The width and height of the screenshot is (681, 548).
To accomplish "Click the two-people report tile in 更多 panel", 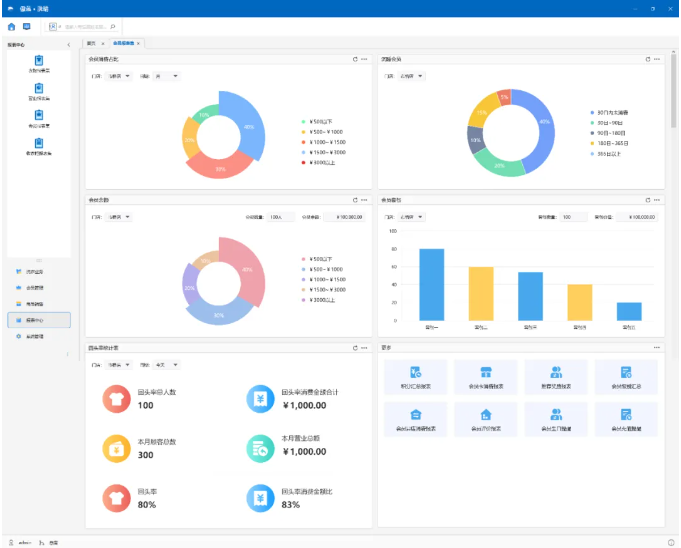I will point(556,376).
